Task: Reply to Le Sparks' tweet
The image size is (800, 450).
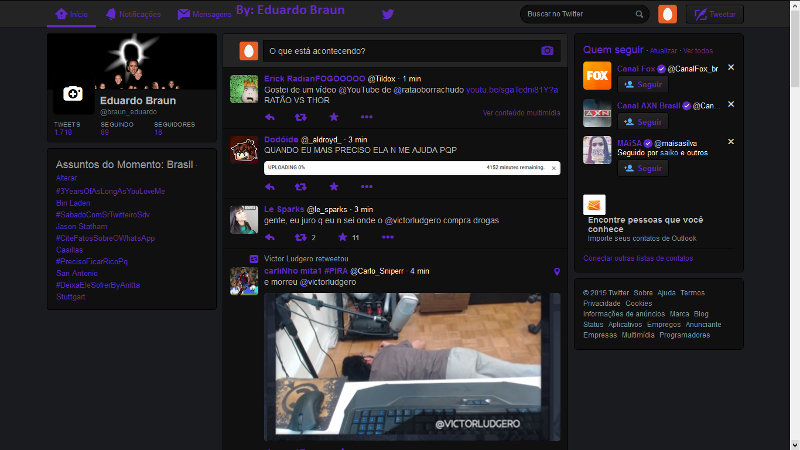Action: 270,237
